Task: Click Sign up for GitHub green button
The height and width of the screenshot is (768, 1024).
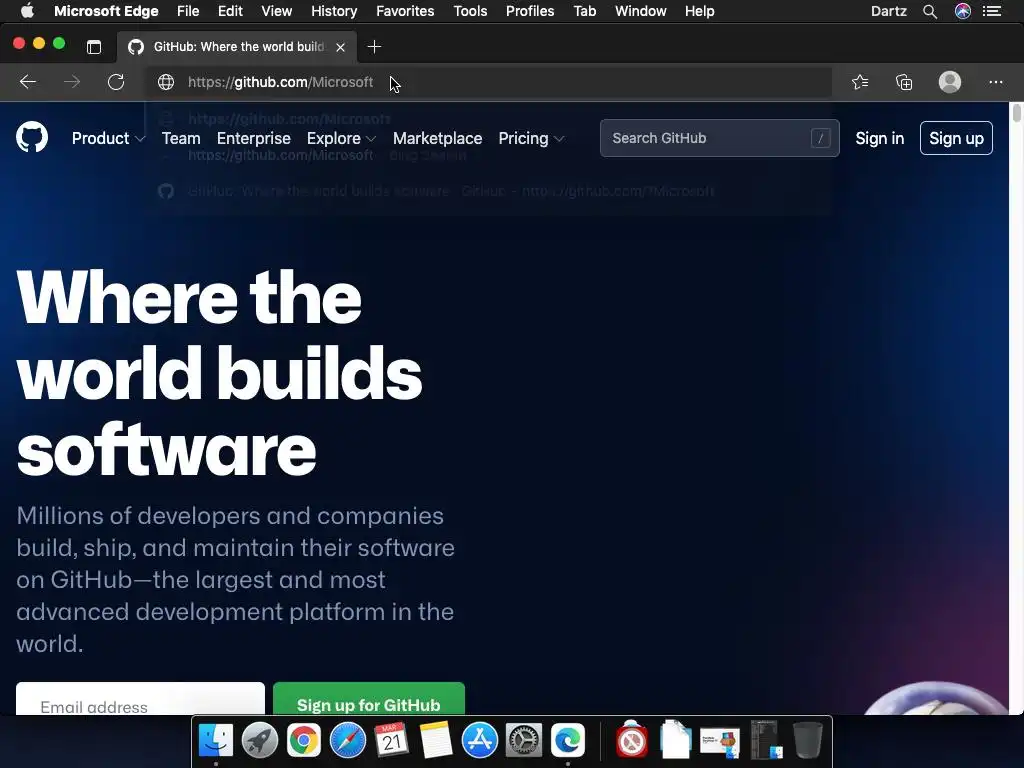Action: [369, 699]
